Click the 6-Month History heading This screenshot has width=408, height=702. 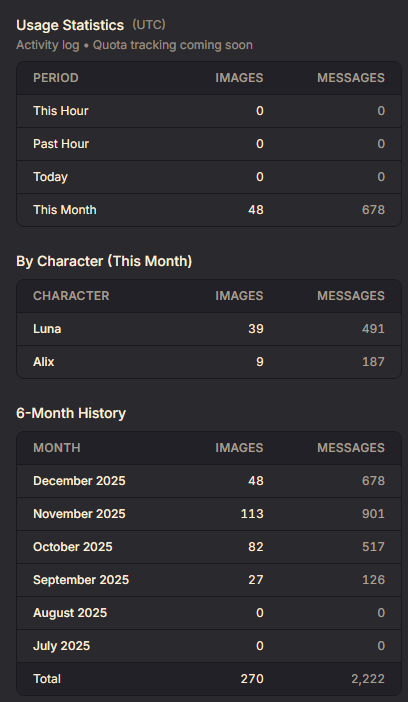[71, 413]
